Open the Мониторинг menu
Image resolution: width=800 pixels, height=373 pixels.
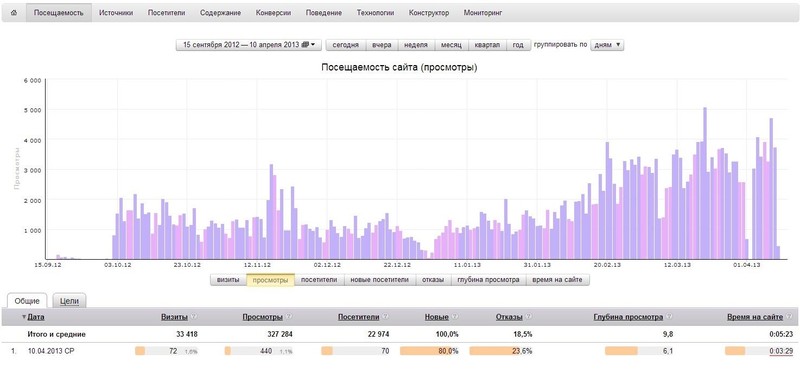[x=483, y=13]
